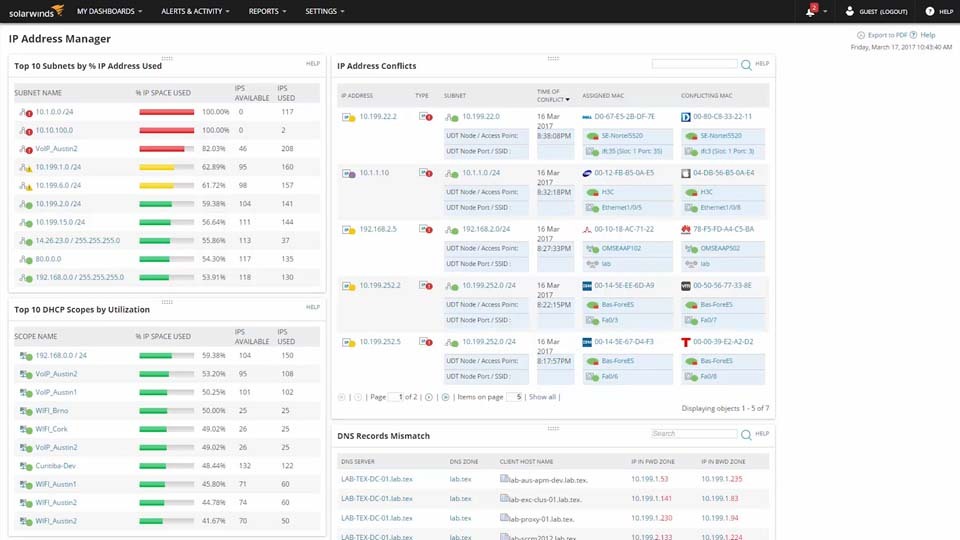
Task: Click the IP status icon beside 10.1.1.10
Action: (348, 173)
